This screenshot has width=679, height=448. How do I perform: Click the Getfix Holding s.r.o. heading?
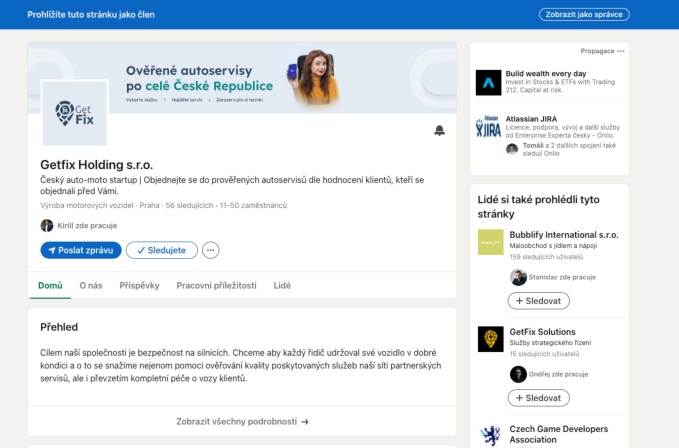click(x=97, y=164)
